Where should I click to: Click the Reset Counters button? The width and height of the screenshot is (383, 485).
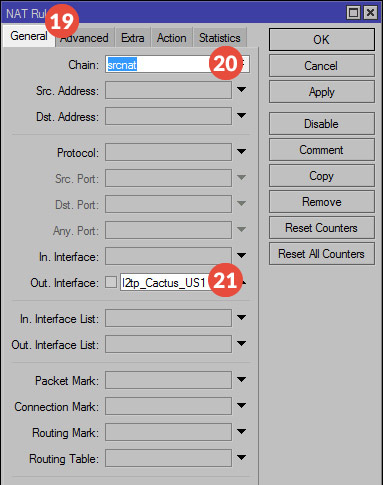(322, 228)
